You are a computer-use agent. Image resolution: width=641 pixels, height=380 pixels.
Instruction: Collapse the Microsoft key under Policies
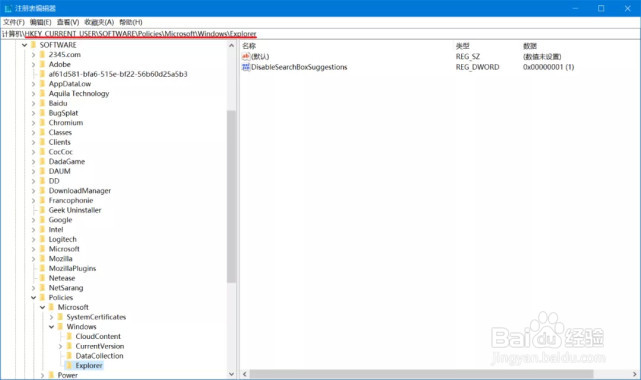point(43,307)
